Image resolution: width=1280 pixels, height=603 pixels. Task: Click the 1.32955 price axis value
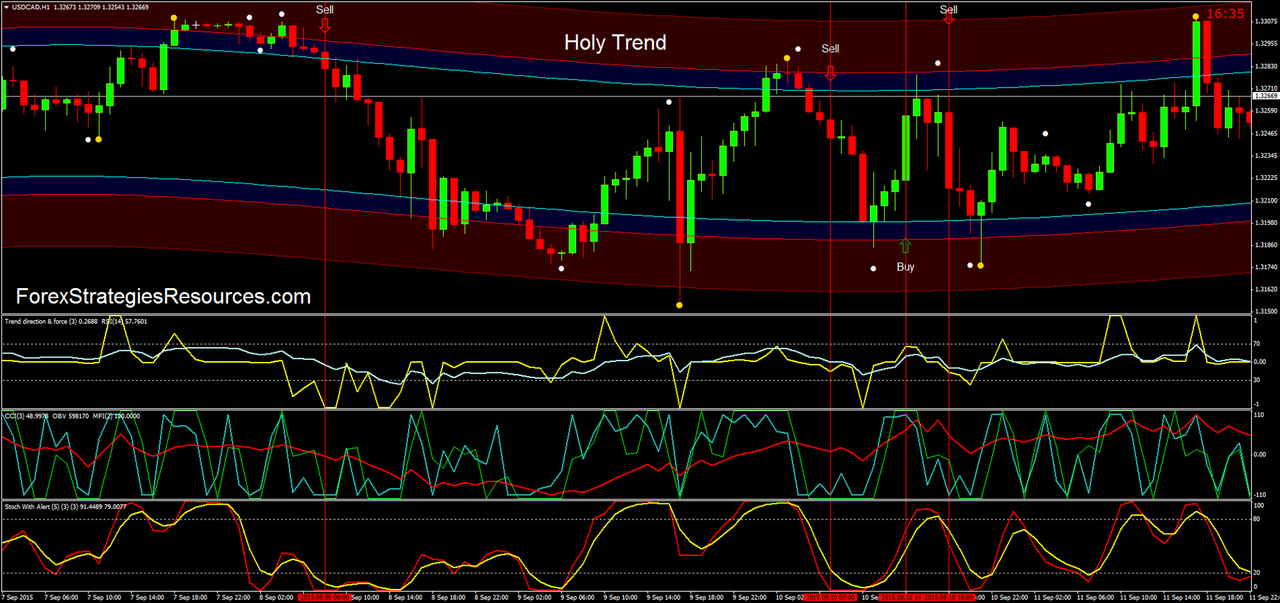coord(1266,44)
